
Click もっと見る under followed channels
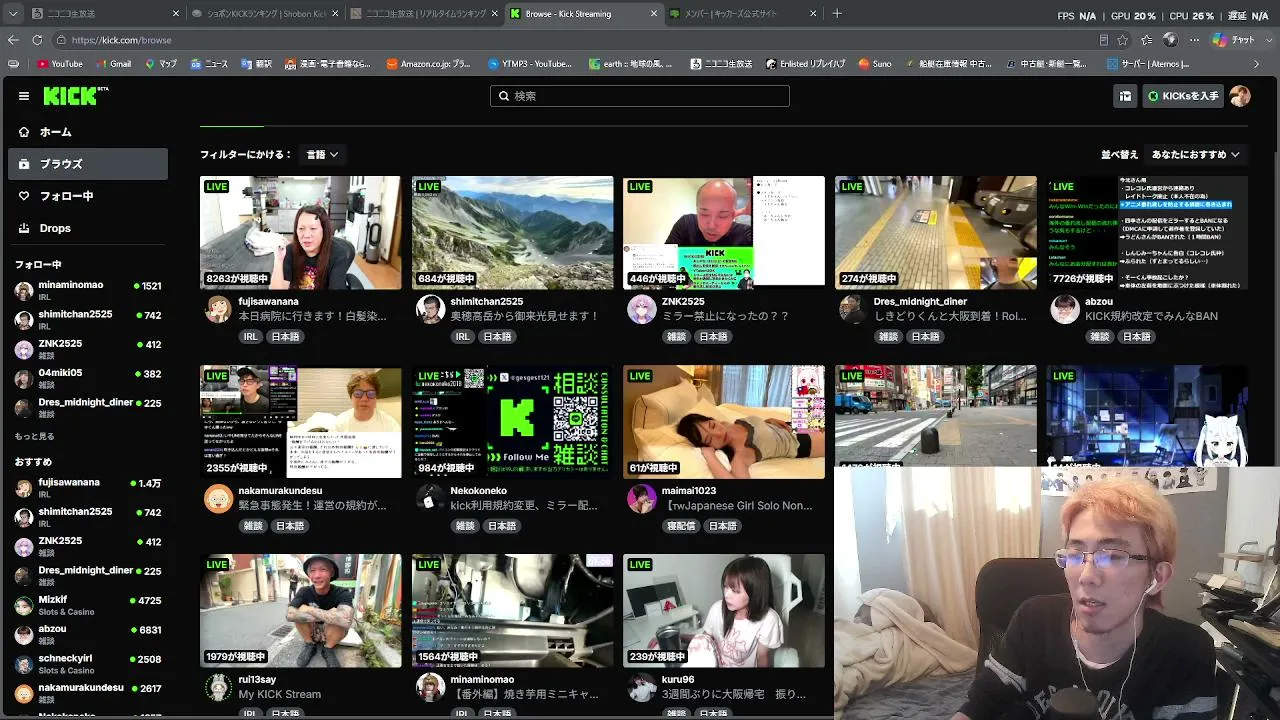point(35,437)
